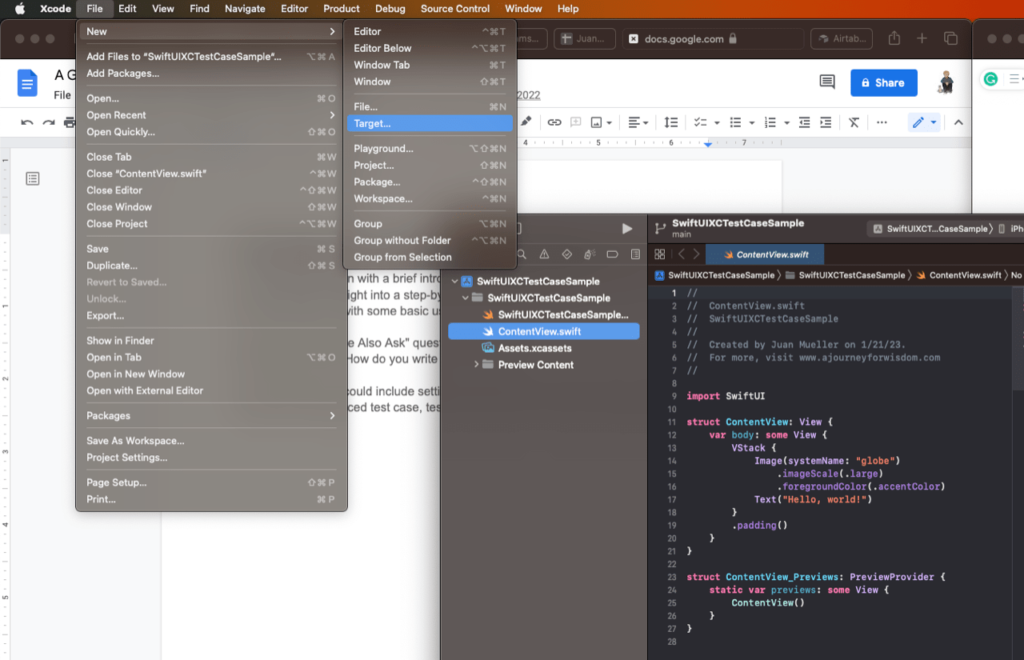
Task: Expand the Preview Content folder
Action: click(476, 364)
